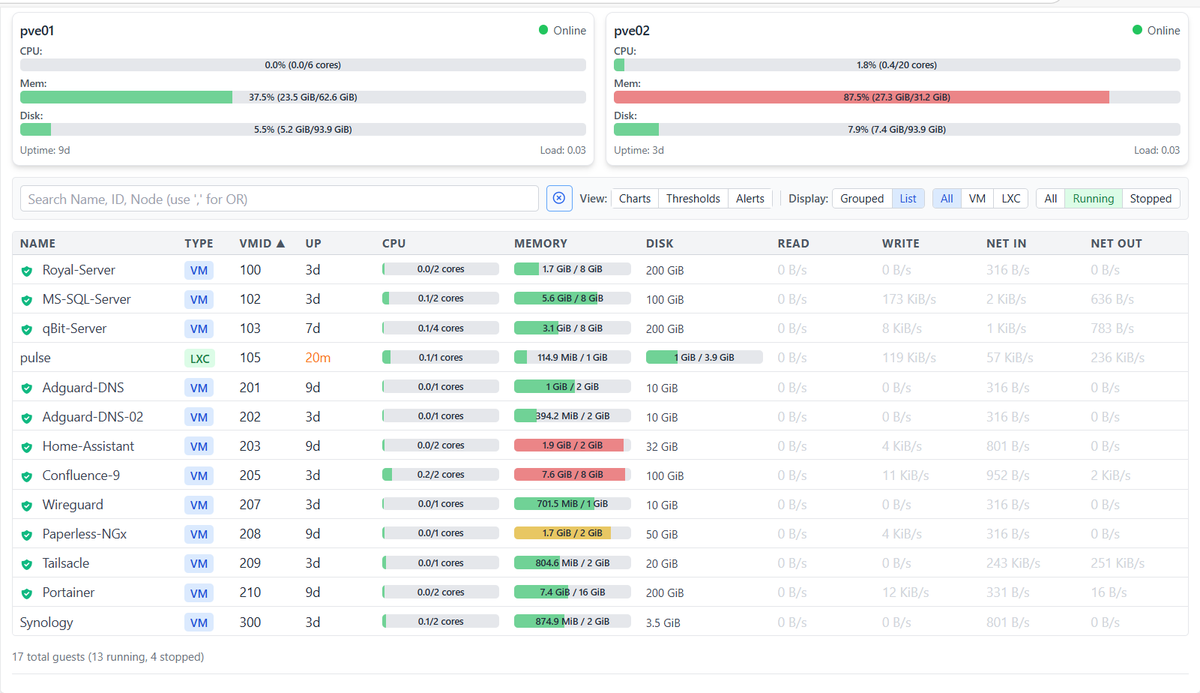Click the Portainer guest name
The width and height of the screenshot is (1200, 693).
(x=68, y=592)
